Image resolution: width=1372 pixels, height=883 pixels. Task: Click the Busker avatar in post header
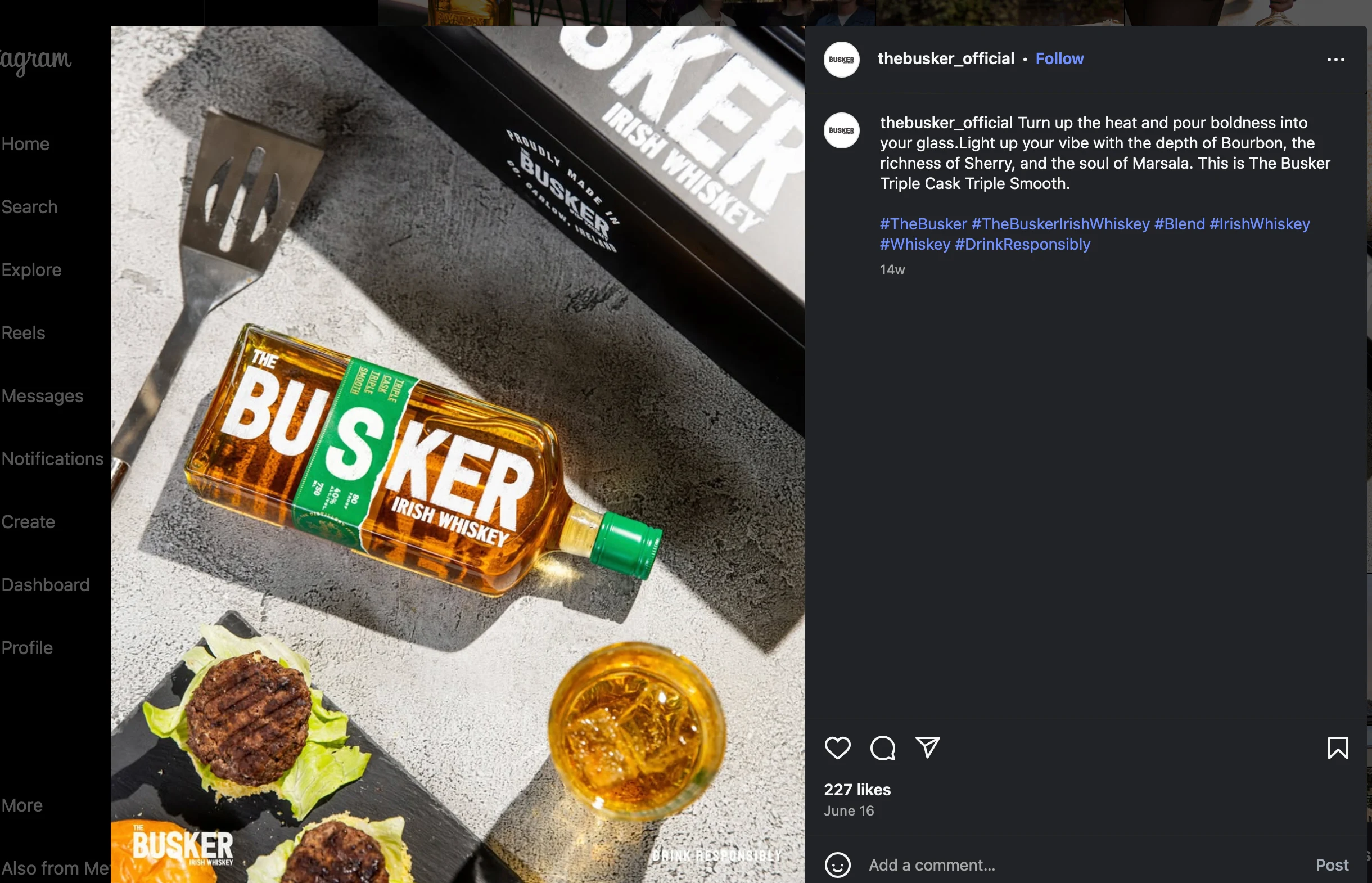[x=841, y=60]
